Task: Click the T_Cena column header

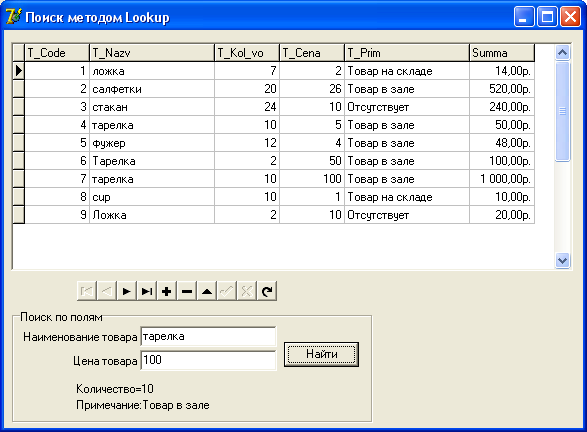Action: 312,53
